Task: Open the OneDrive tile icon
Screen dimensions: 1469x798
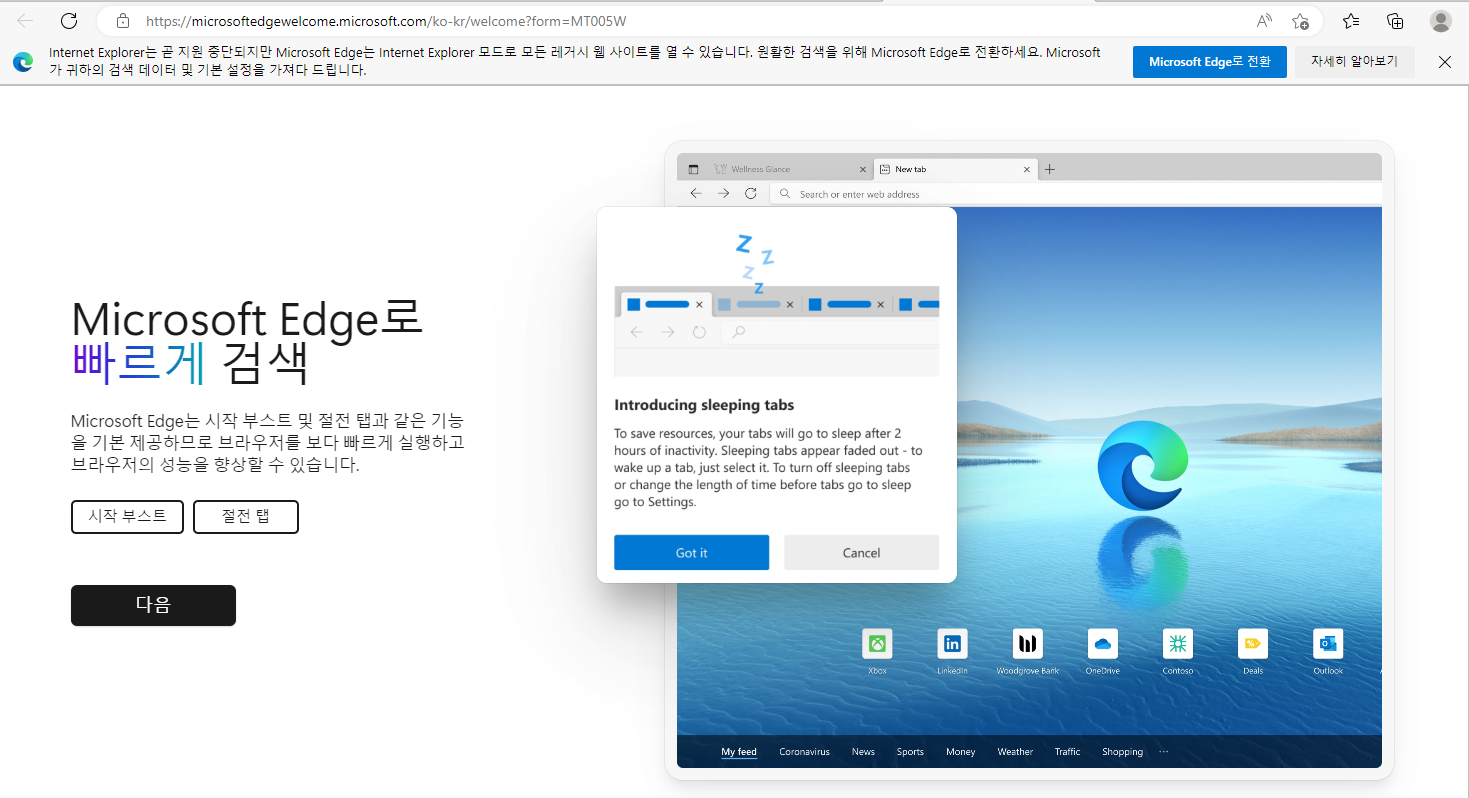Action: (1102, 644)
